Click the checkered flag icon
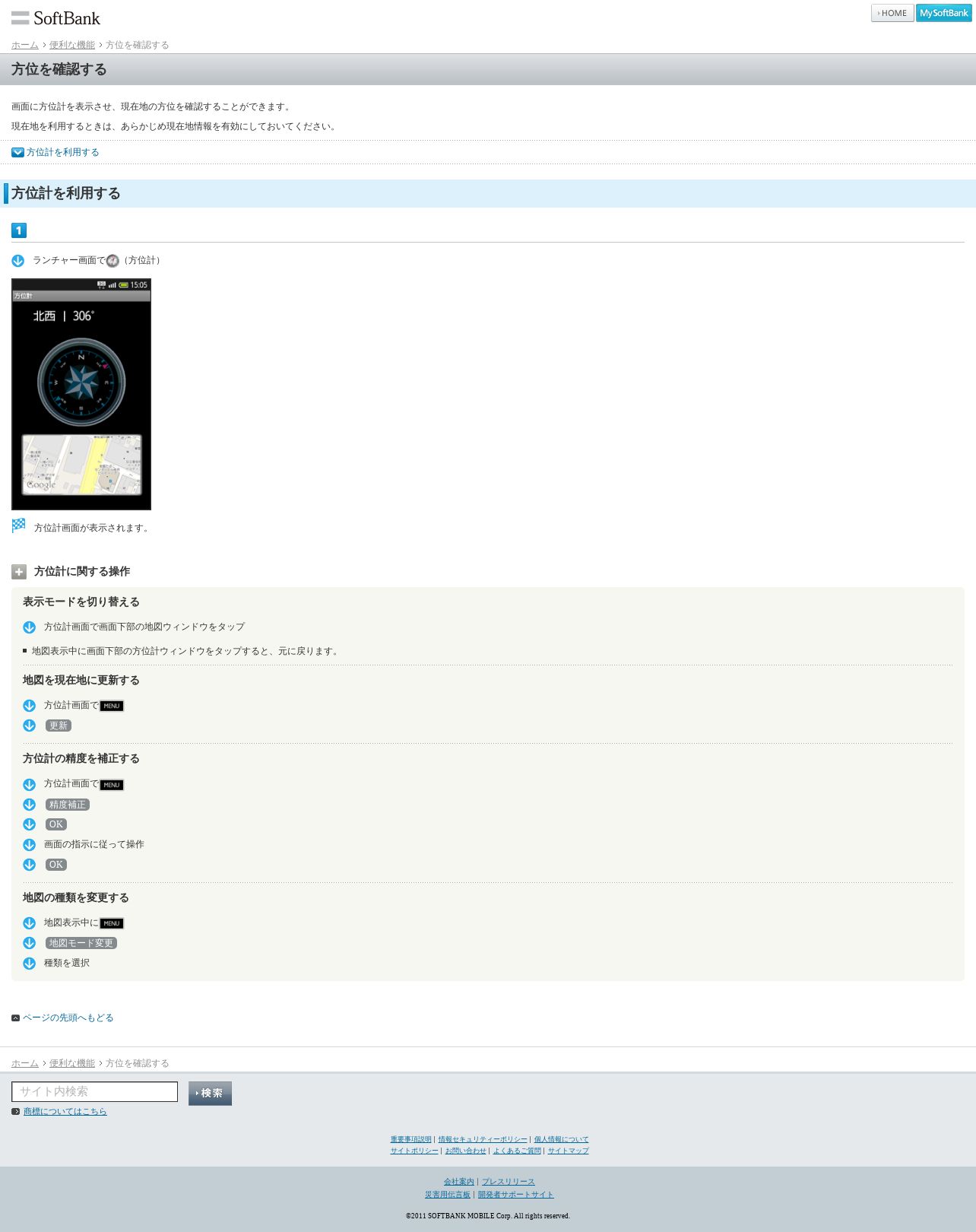The width and height of the screenshot is (976, 1232). (x=19, y=526)
